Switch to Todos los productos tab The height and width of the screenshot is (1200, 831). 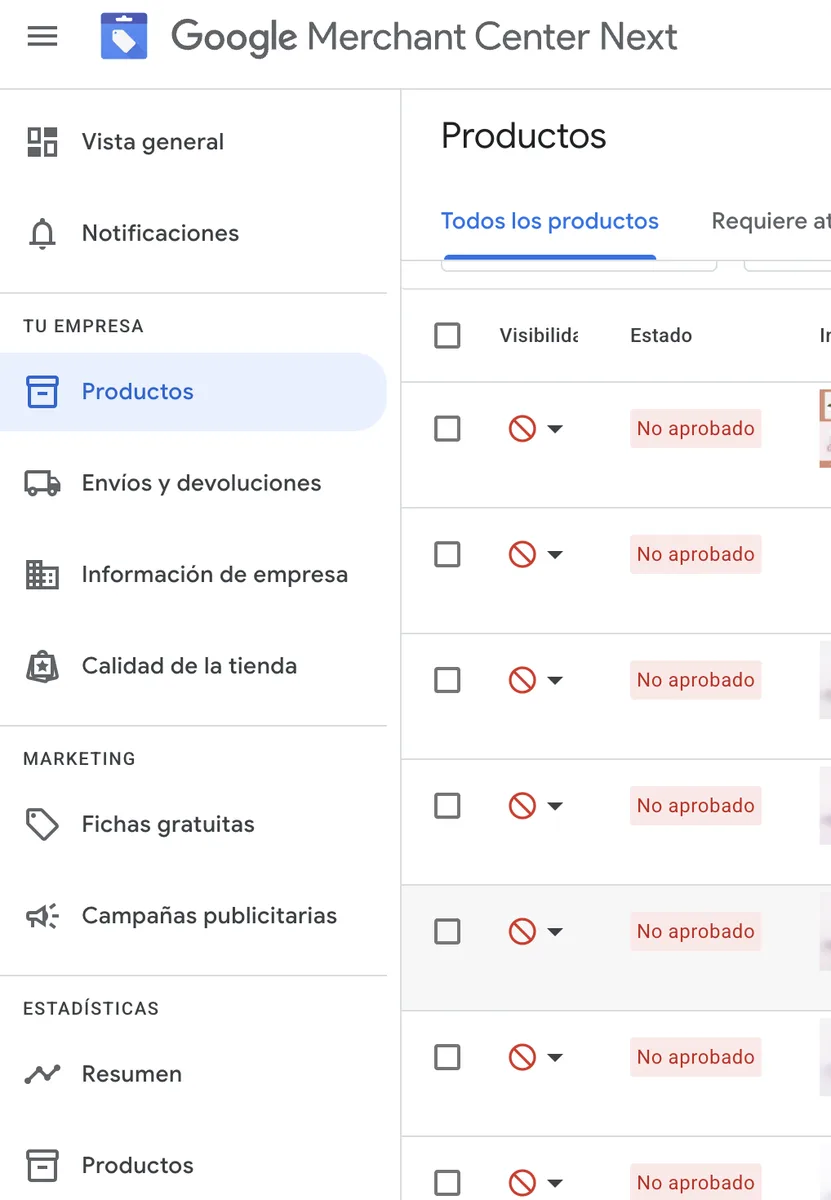point(549,222)
